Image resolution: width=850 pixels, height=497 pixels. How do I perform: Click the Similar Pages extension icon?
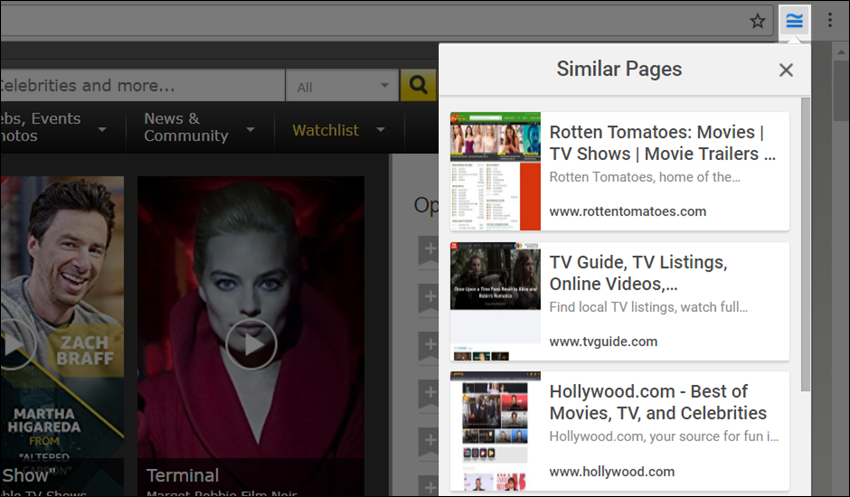pos(794,21)
